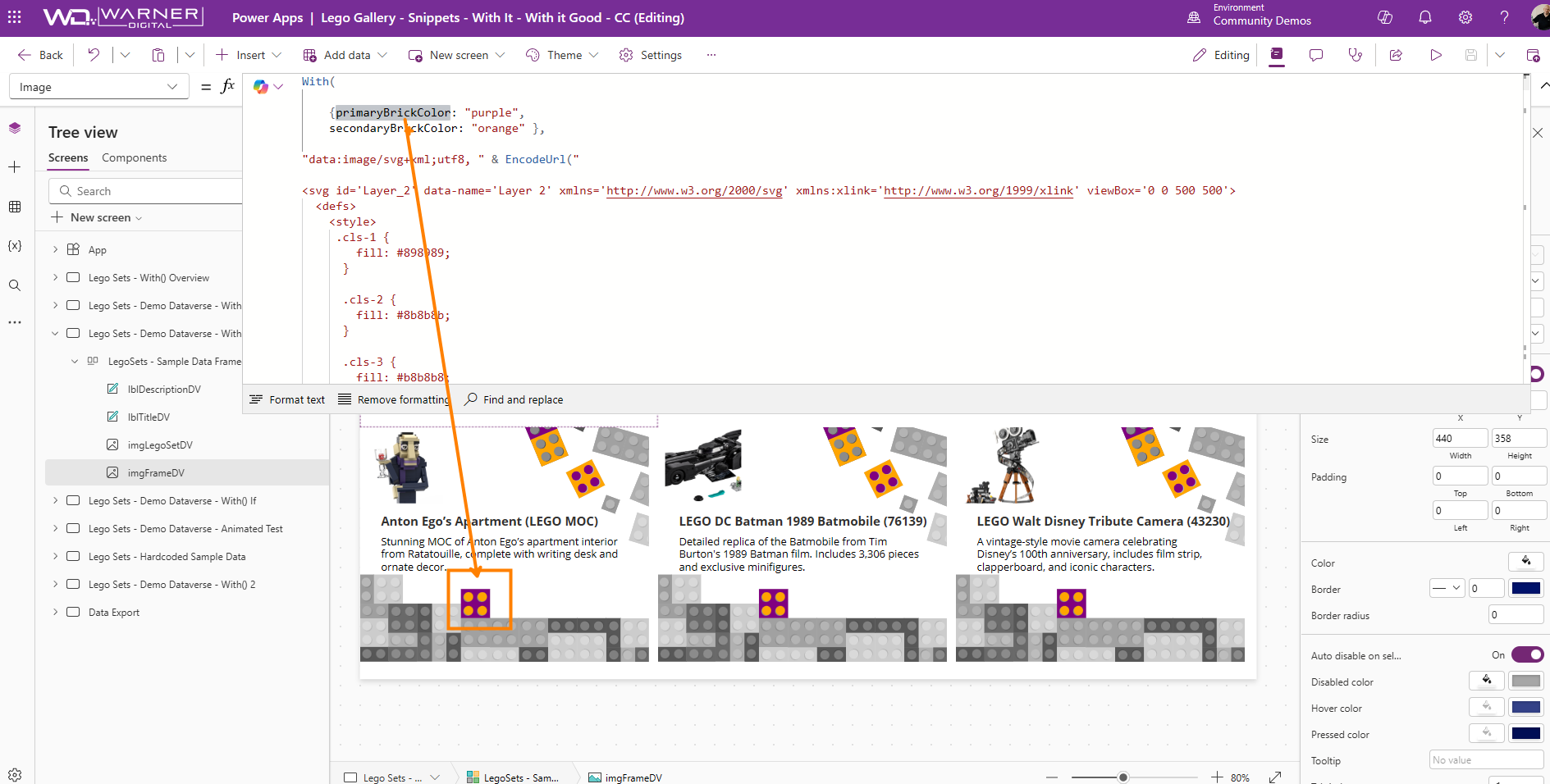
Task: Open the Image property selector dropdown
Action: pos(98,87)
